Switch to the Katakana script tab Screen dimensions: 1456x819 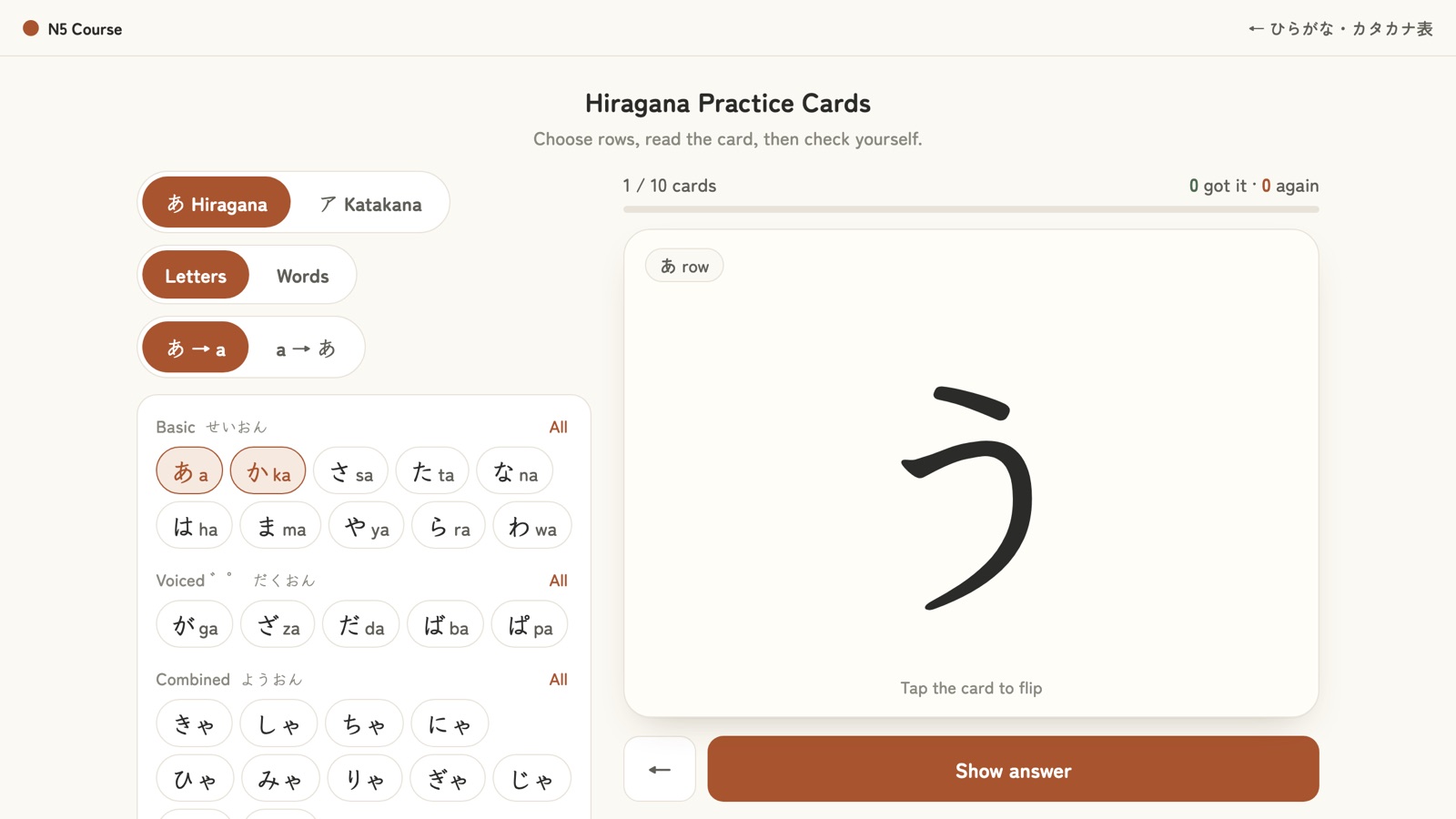[370, 203]
